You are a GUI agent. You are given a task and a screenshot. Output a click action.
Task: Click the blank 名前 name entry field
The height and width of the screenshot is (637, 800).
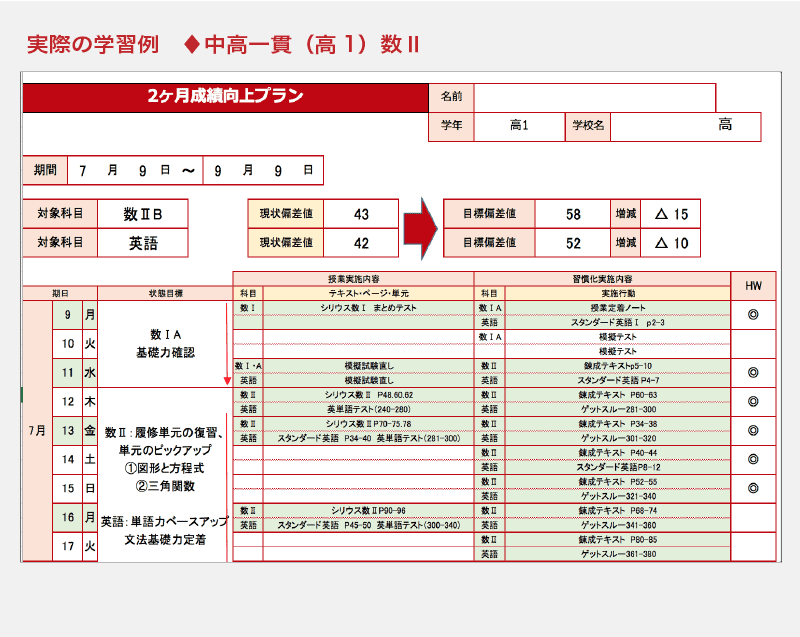tap(594, 97)
